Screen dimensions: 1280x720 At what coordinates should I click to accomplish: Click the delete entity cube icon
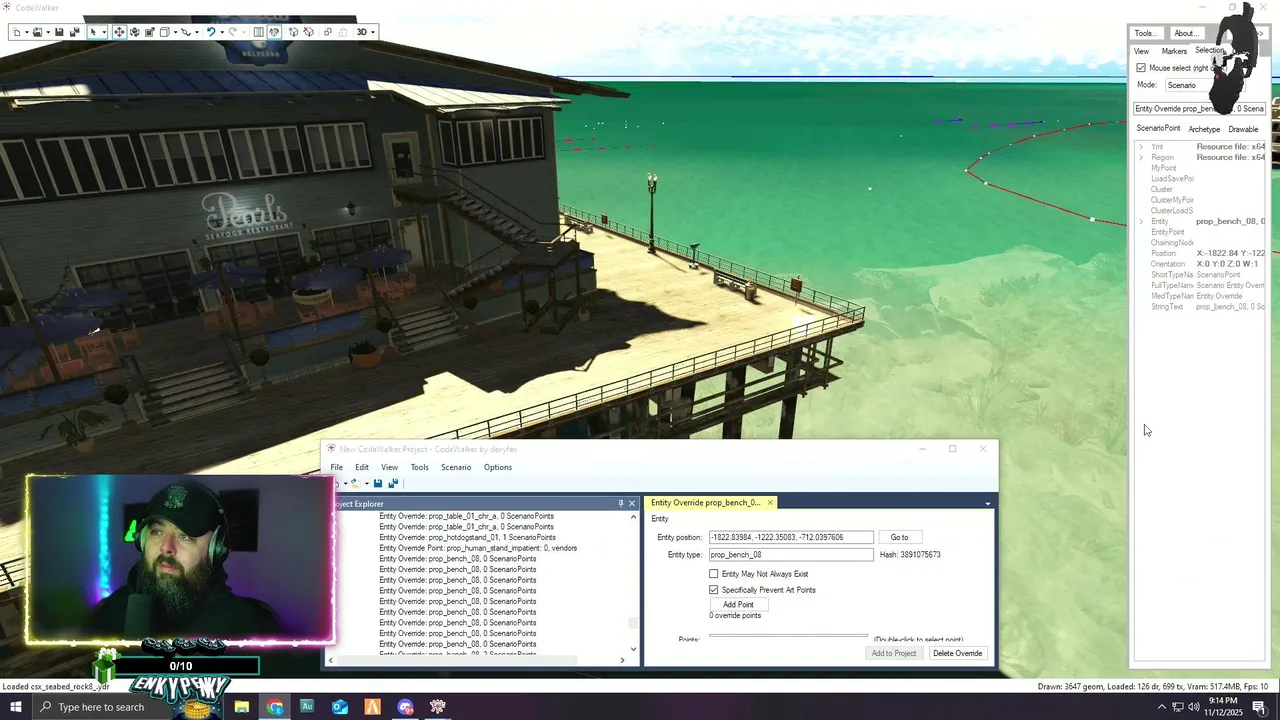point(309,32)
